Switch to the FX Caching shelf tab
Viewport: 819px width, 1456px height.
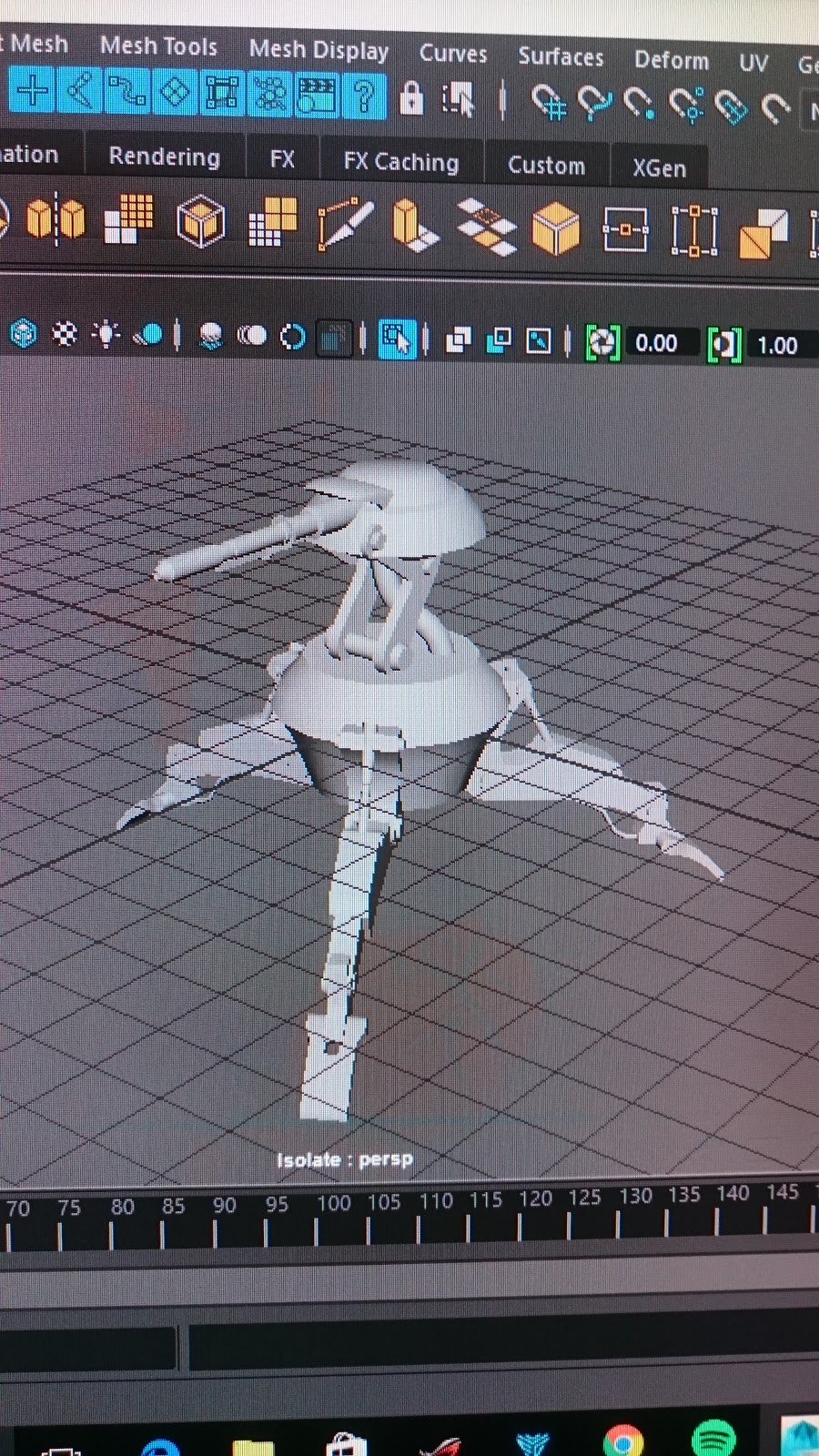point(401,162)
